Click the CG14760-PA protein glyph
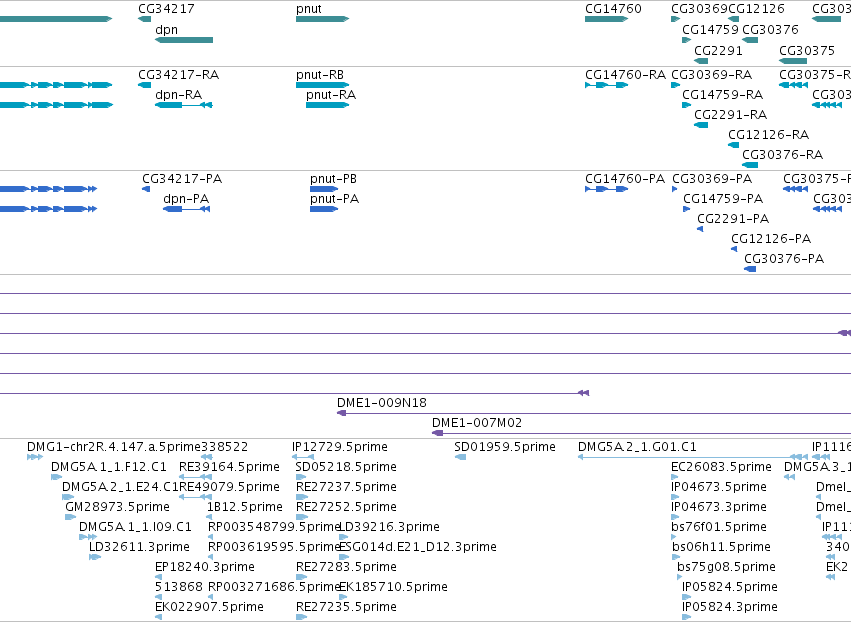 click(x=606, y=189)
